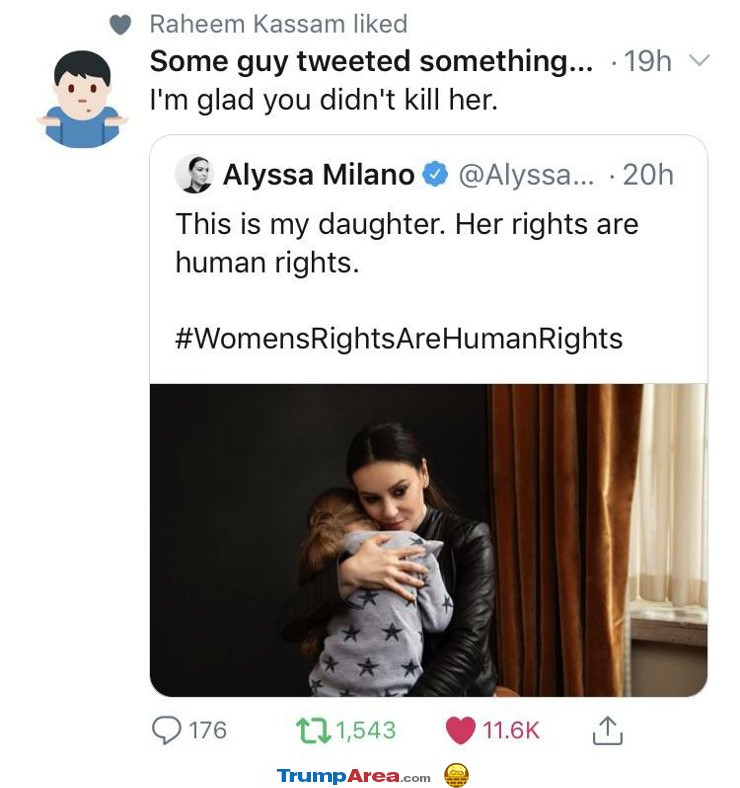Open Alyssa Milano's small profile photo

point(194,174)
